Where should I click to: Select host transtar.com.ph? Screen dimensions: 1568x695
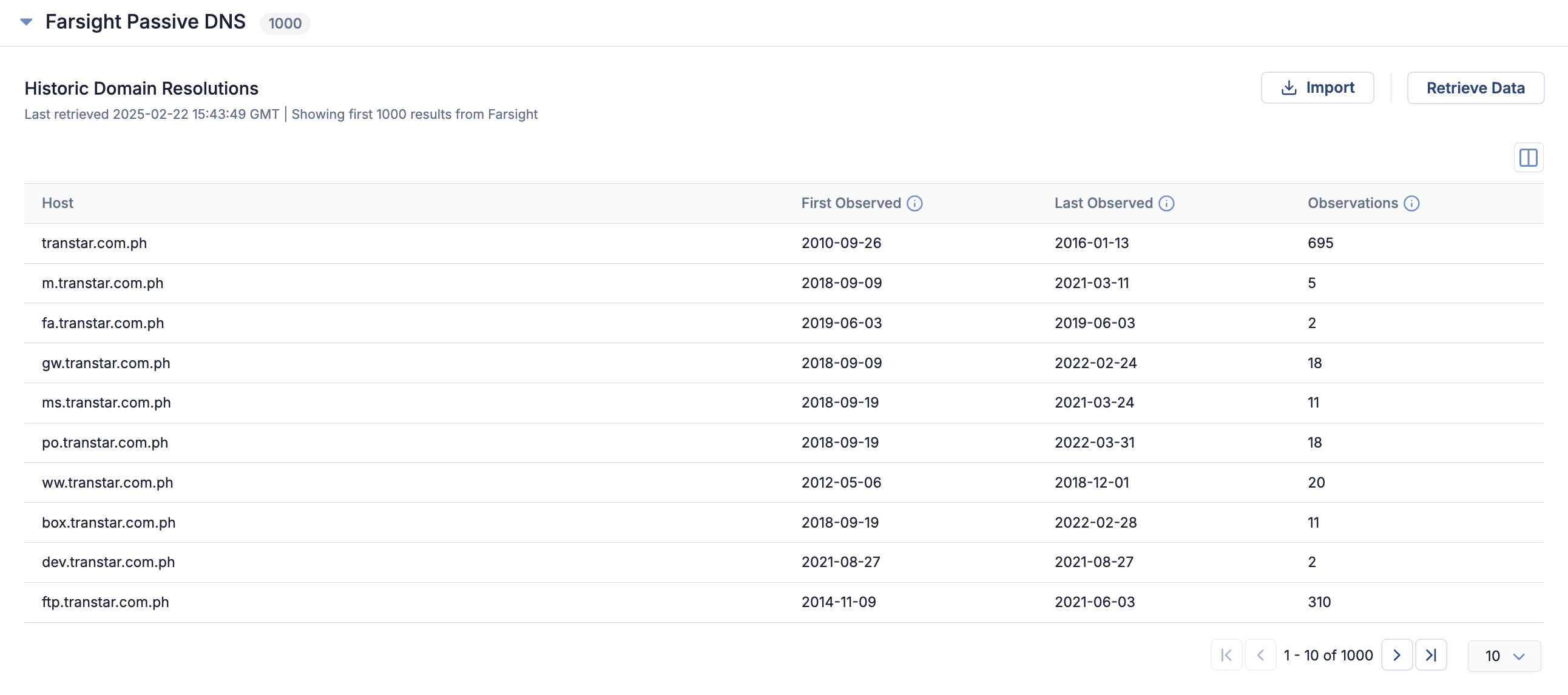click(x=94, y=243)
